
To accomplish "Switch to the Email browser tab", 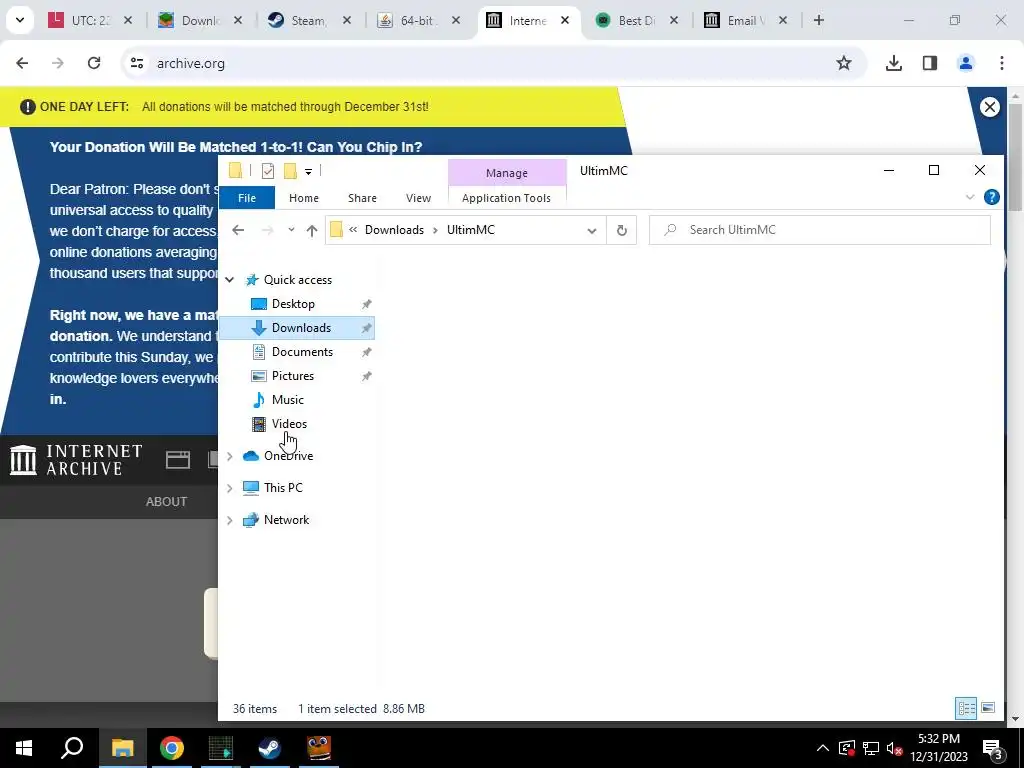I will pyautogui.click(x=746, y=21).
